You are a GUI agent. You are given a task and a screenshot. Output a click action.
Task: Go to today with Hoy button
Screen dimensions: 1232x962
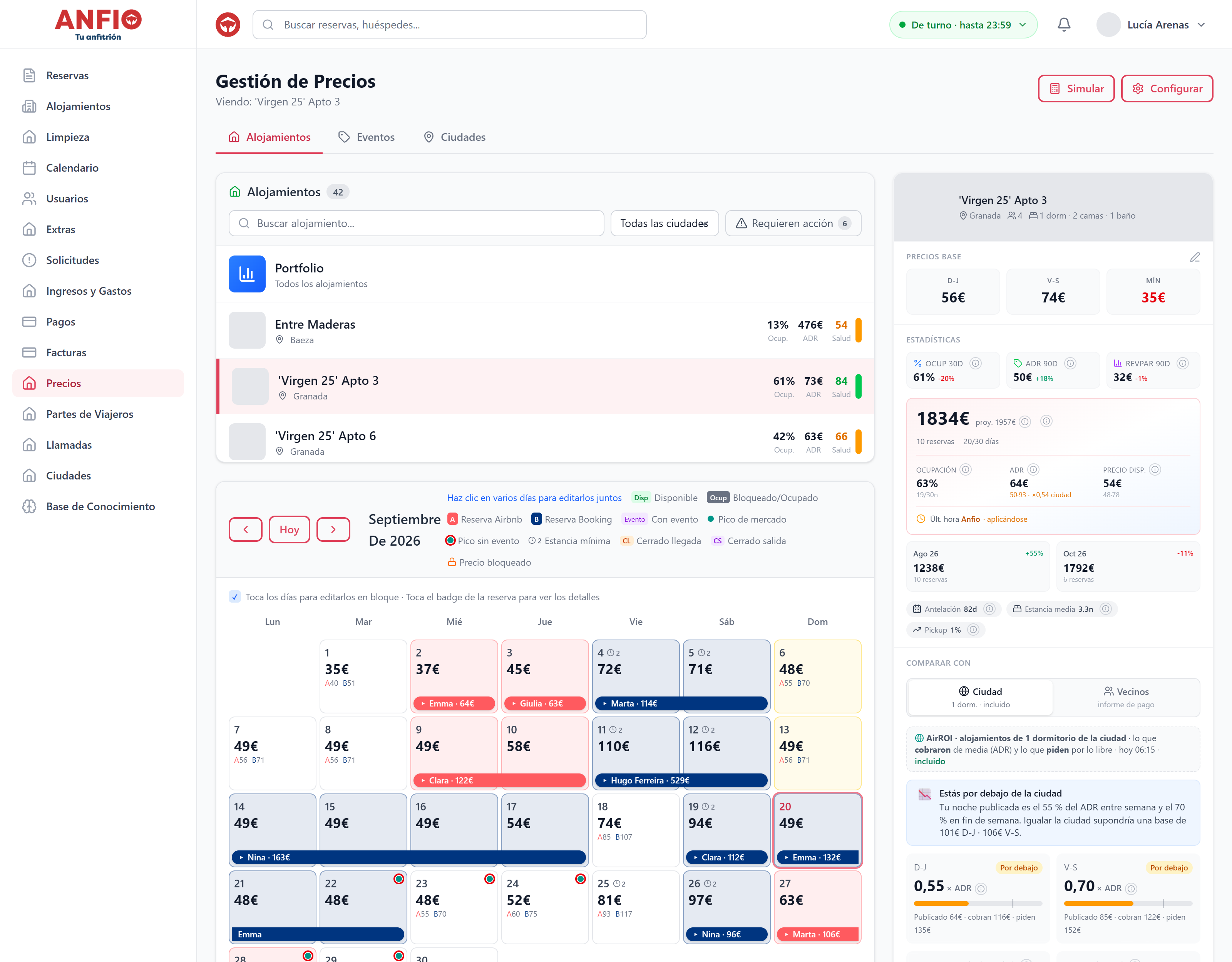coord(290,529)
